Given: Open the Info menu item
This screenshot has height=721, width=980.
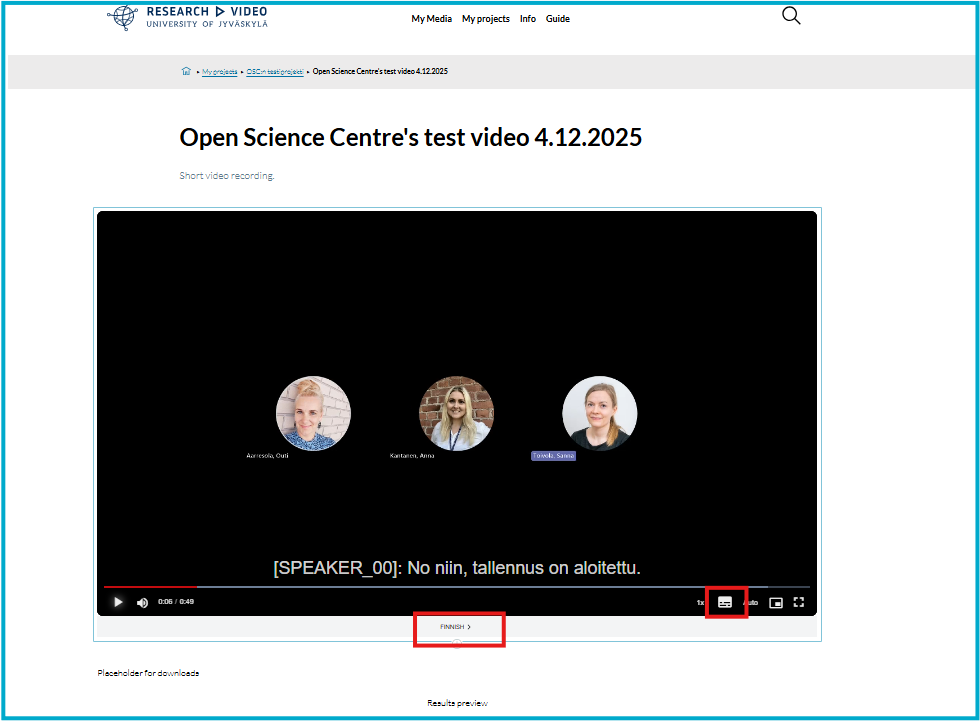Looking at the screenshot, I should [527, 19].
